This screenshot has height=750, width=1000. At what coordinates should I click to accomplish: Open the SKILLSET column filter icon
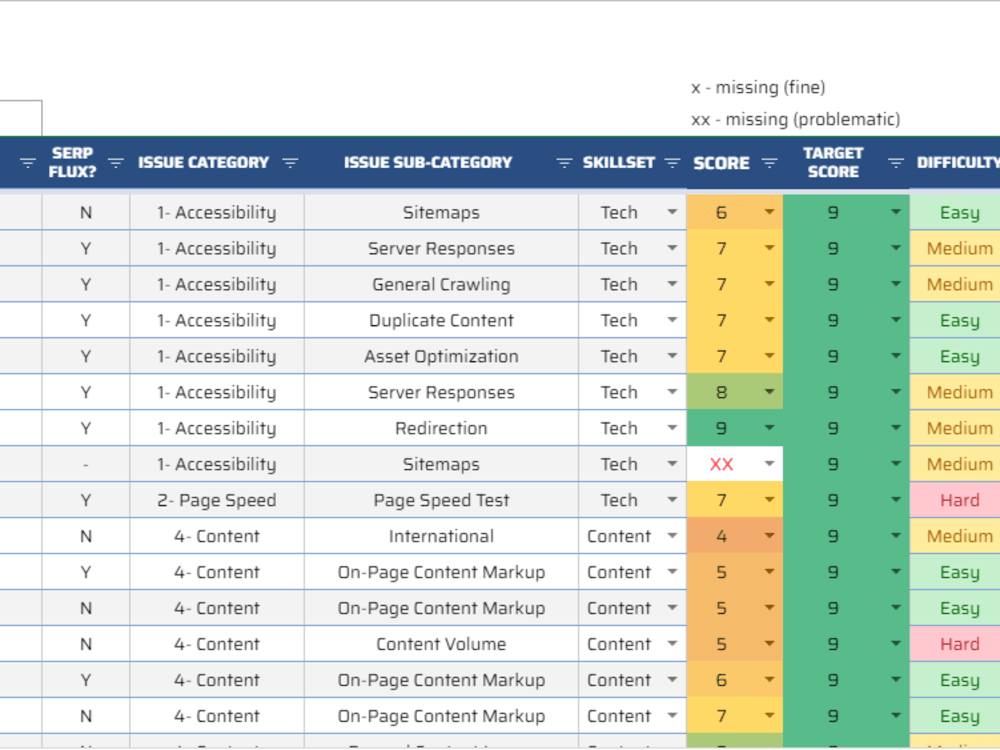point(672,163)
